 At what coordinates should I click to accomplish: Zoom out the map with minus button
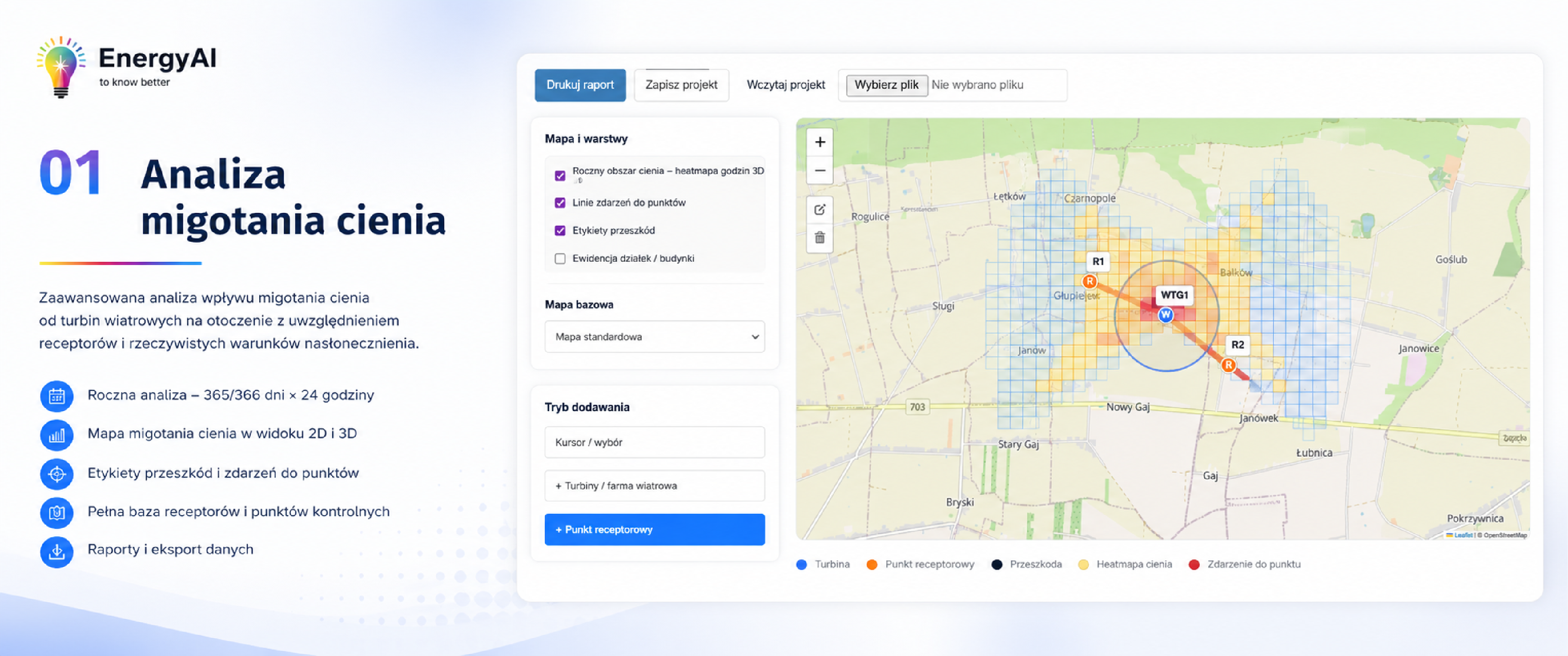(x=820, y=170)
